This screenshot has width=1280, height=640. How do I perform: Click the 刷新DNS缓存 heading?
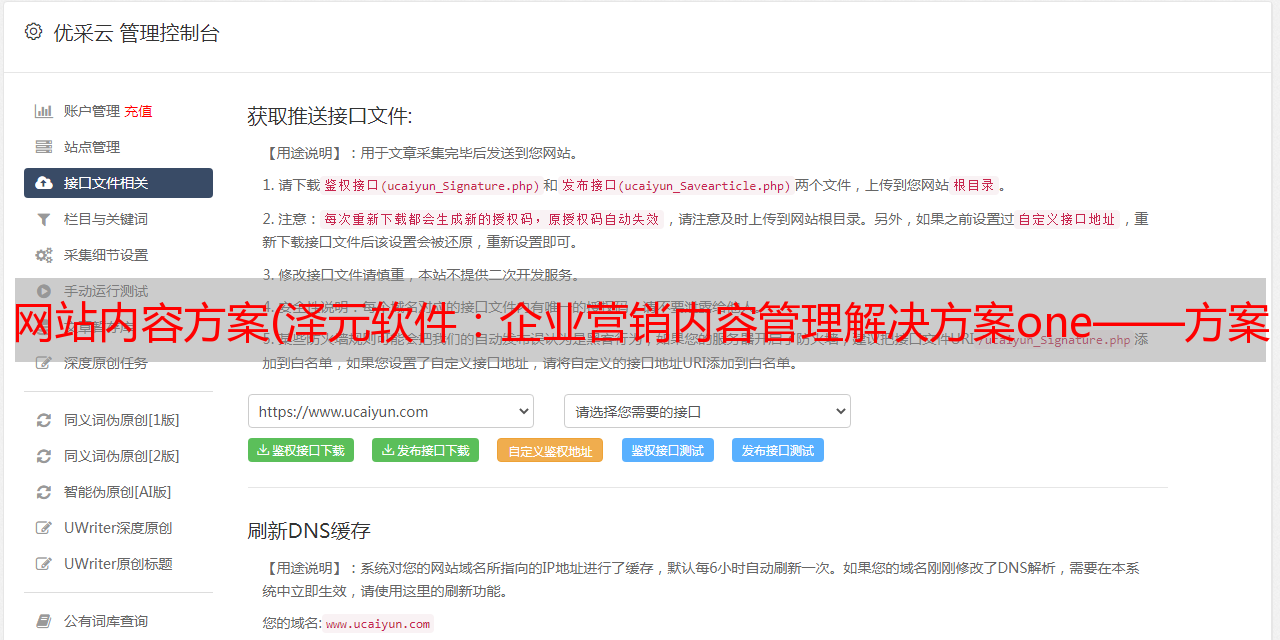tap(309, 530)
